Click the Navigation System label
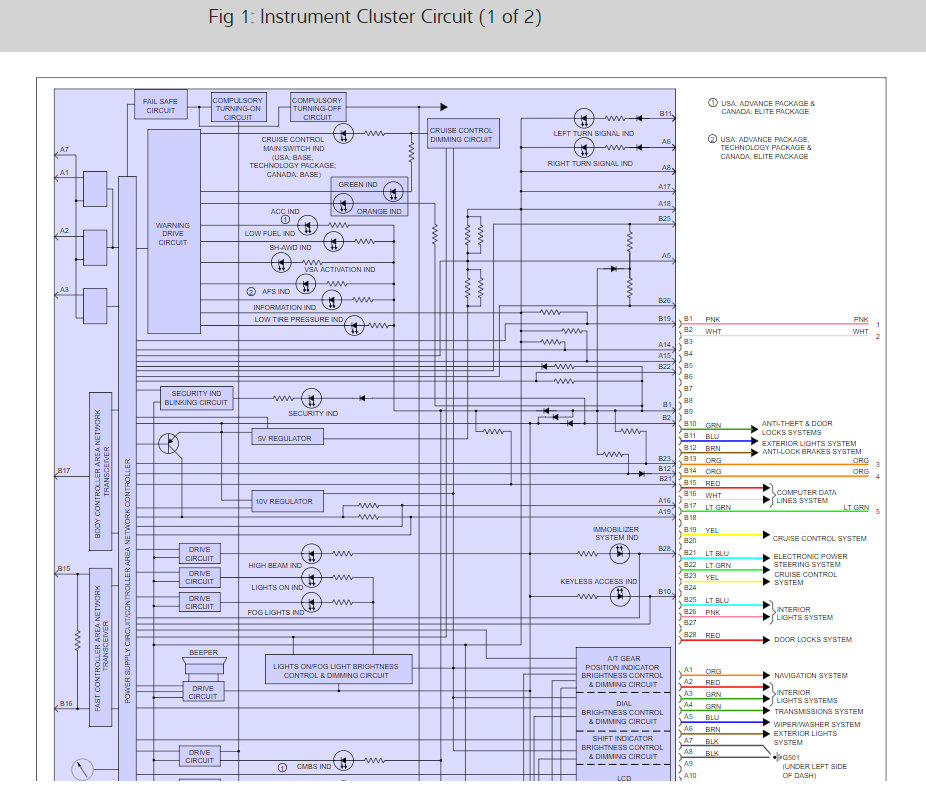The image size is (926, 801). click(x=811, y=675)
